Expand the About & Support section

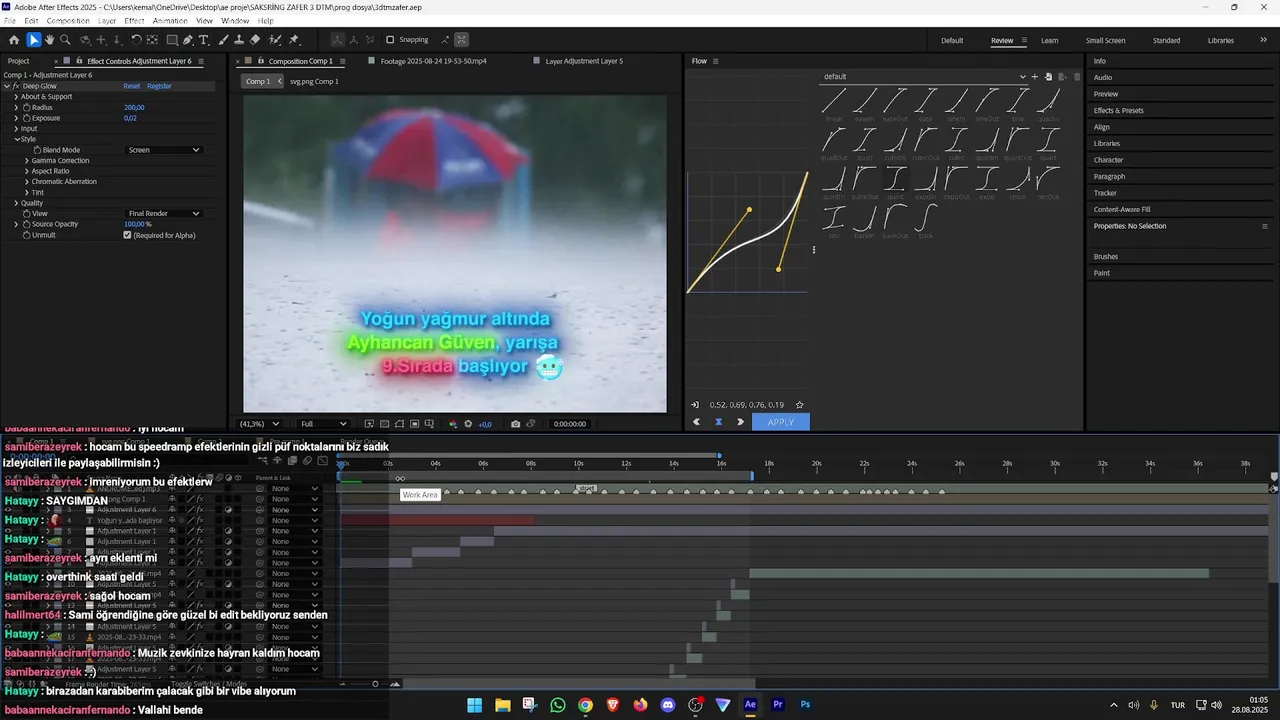16,97
